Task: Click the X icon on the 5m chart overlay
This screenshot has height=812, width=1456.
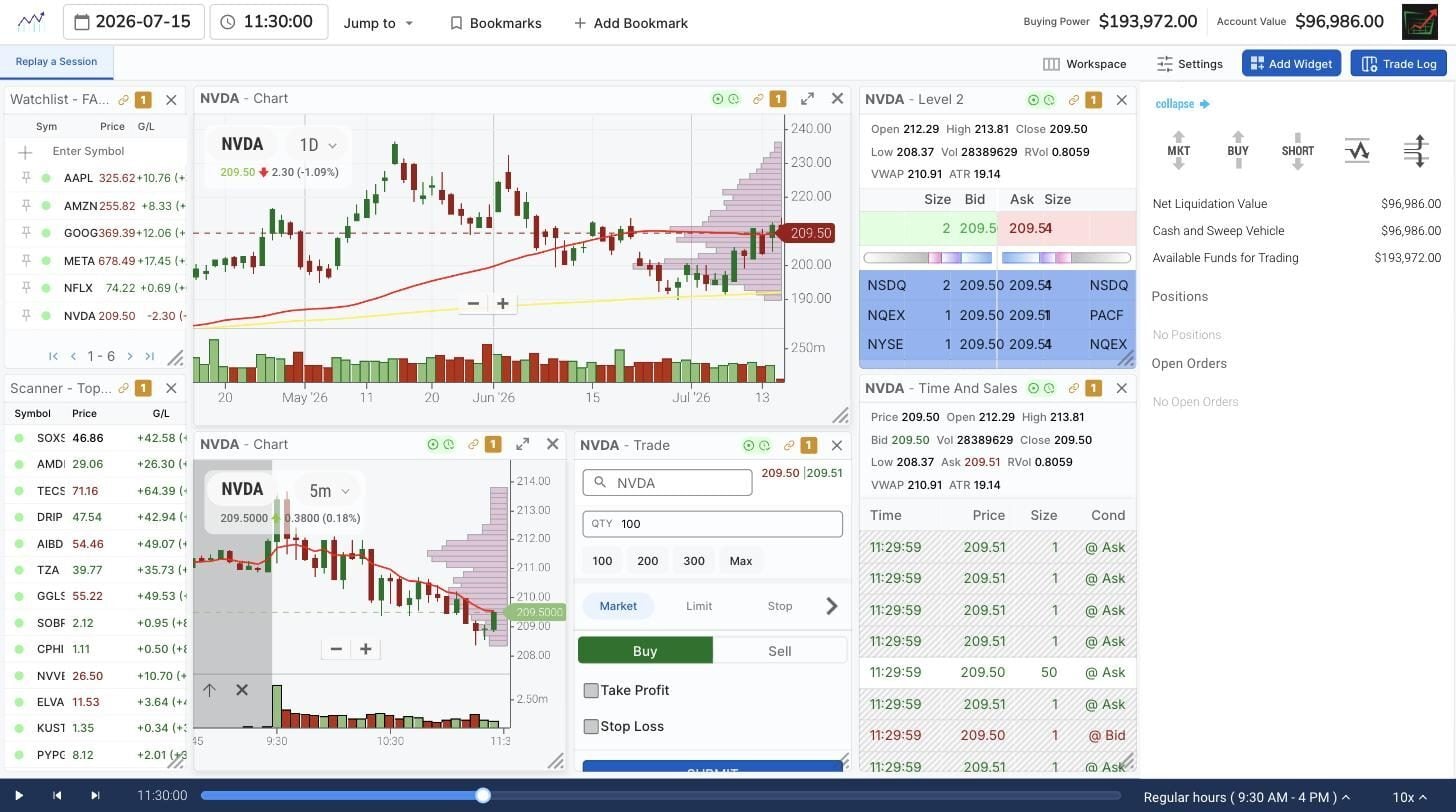Action: (x=242, y=690)
